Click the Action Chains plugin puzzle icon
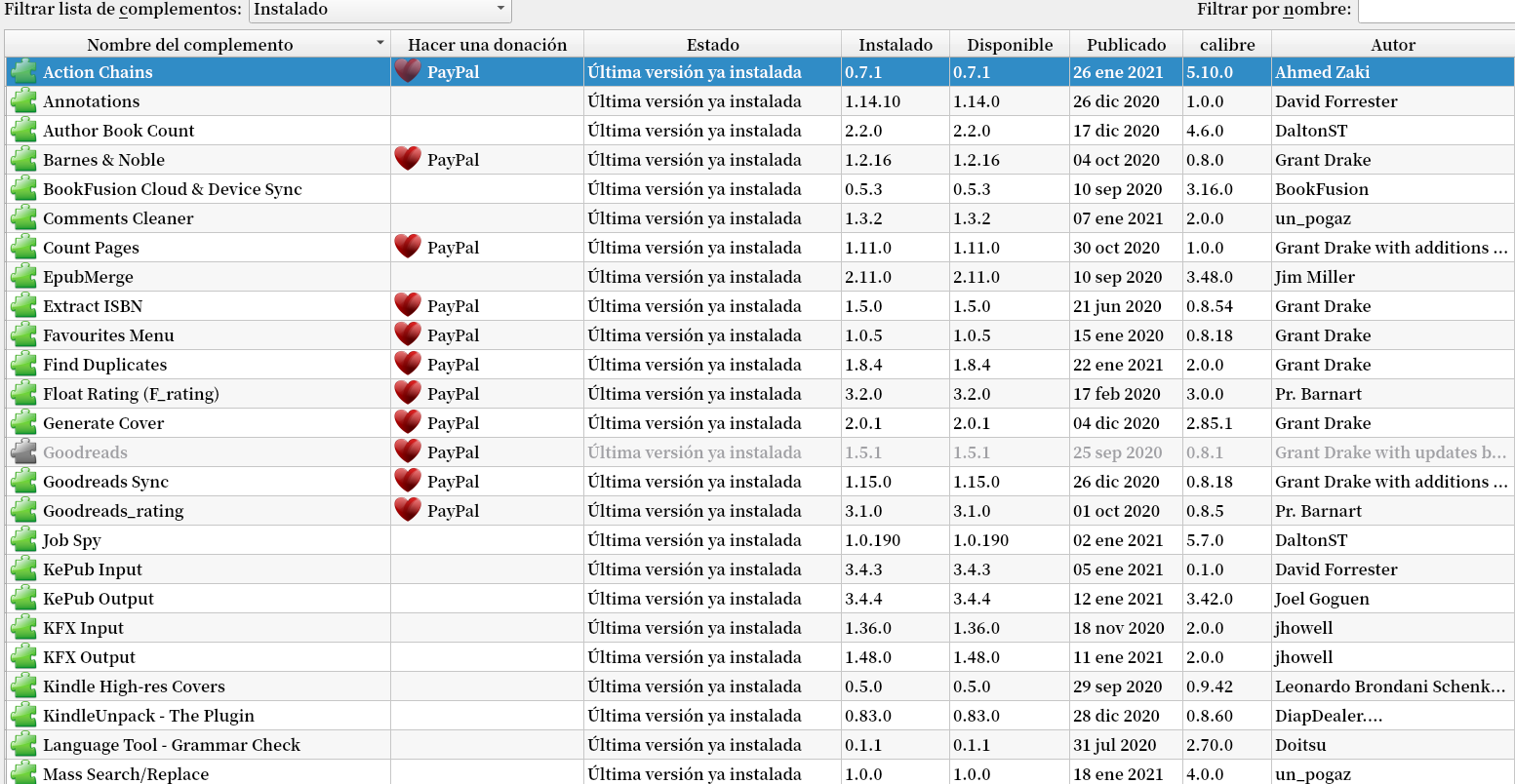 point(23,72)
